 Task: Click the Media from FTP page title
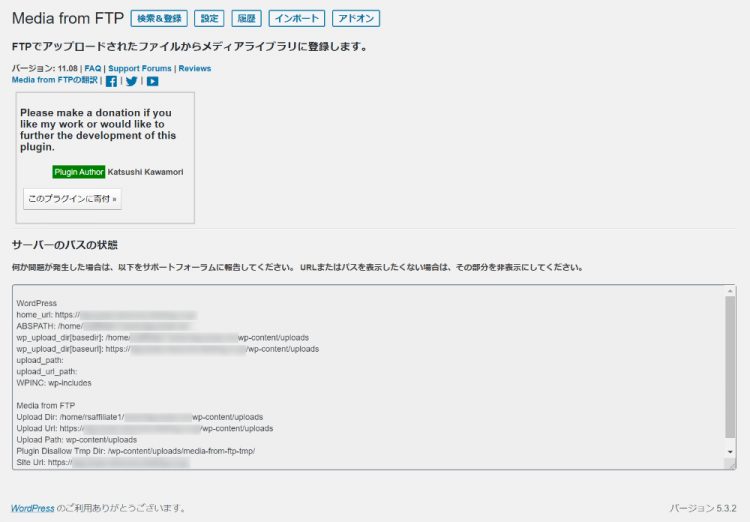click(67, 18)
